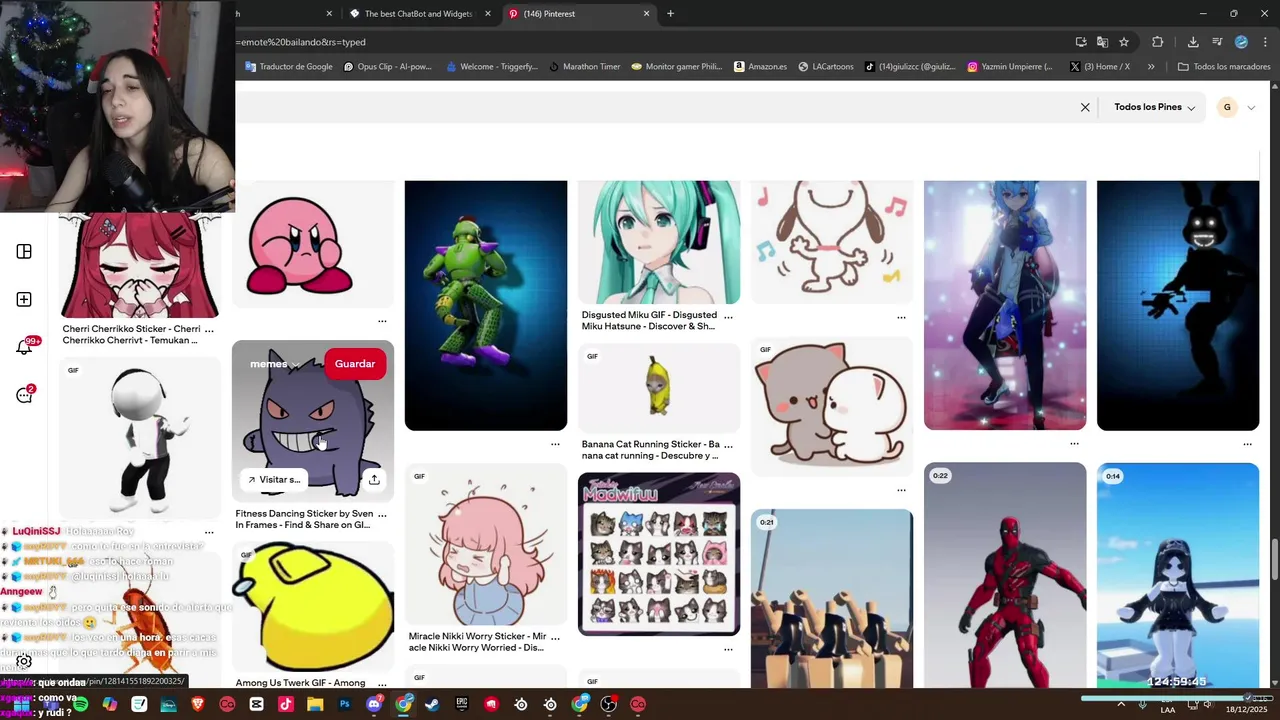This screenshot has height=720, width=1280.
Task: Open Chrome downloads icon
Action: point(1193,42)
